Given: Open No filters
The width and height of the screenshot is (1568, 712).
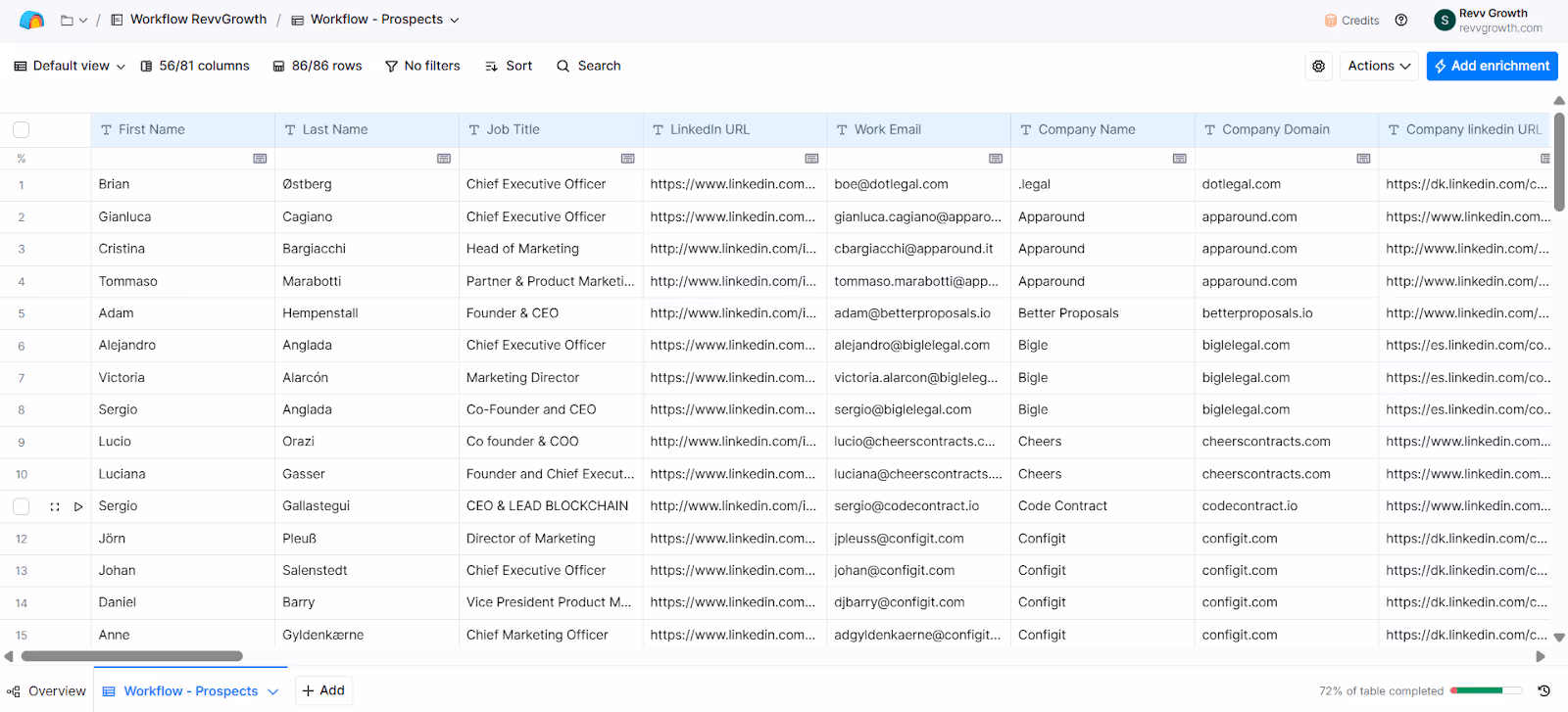Looking at the screenshot, I should pos(422,66).
